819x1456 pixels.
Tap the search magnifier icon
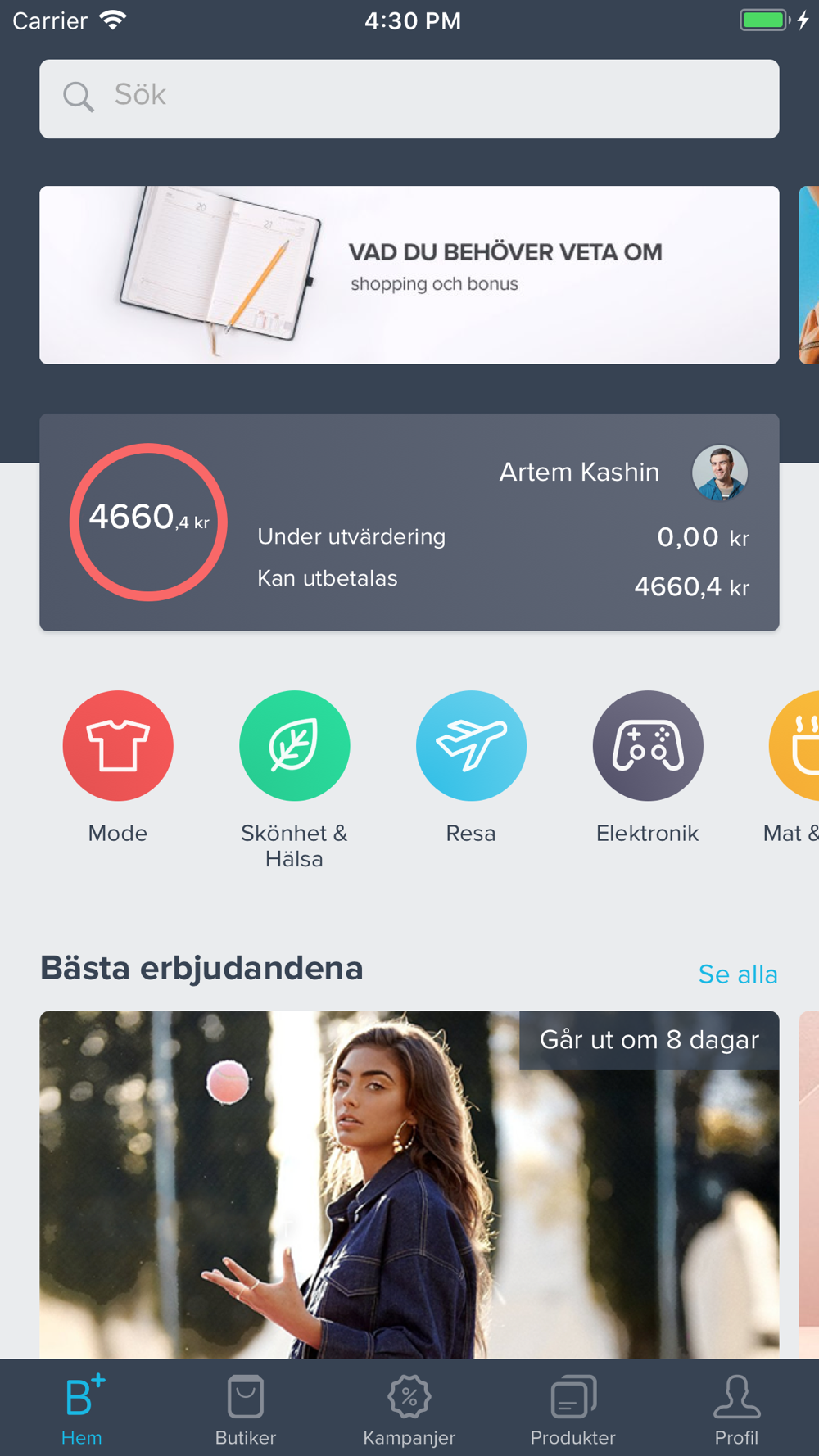coord(79,97)
